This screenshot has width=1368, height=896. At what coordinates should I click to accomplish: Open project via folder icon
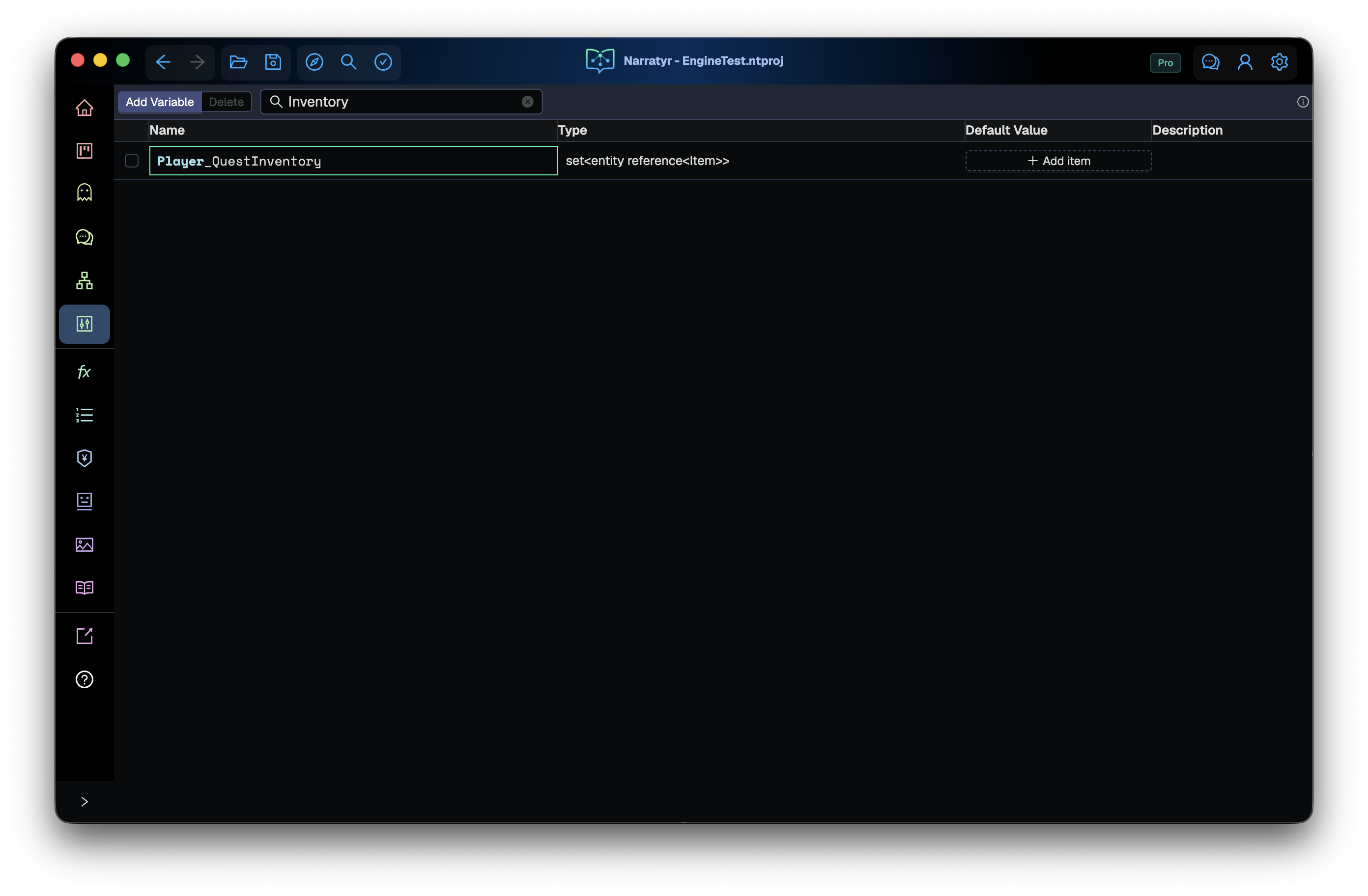coord(238,61)
